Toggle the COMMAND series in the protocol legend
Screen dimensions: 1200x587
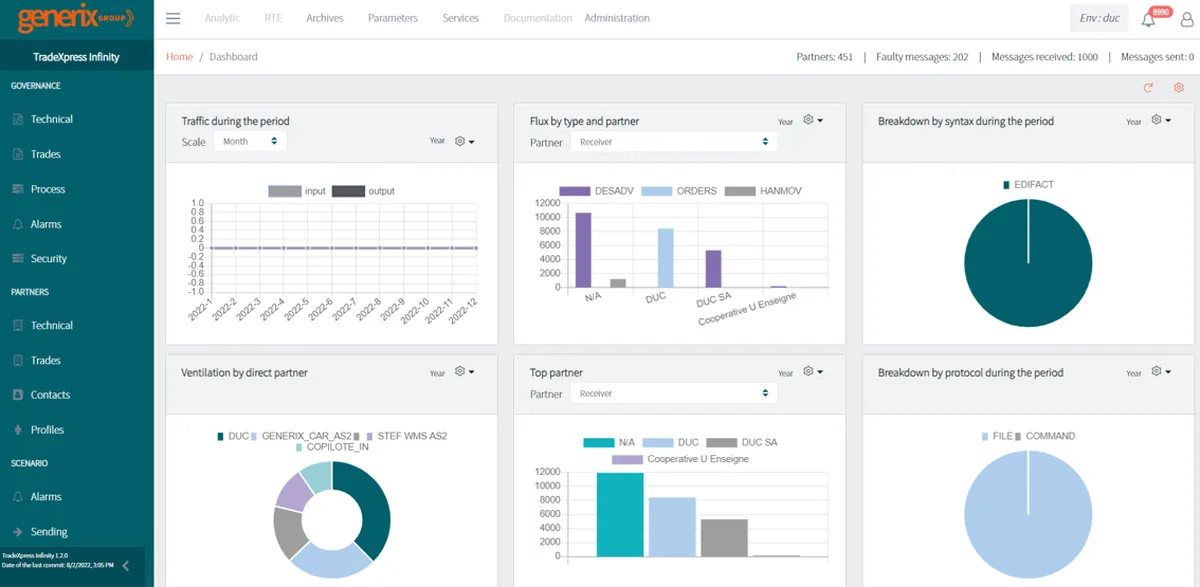tap(1045, 436)
